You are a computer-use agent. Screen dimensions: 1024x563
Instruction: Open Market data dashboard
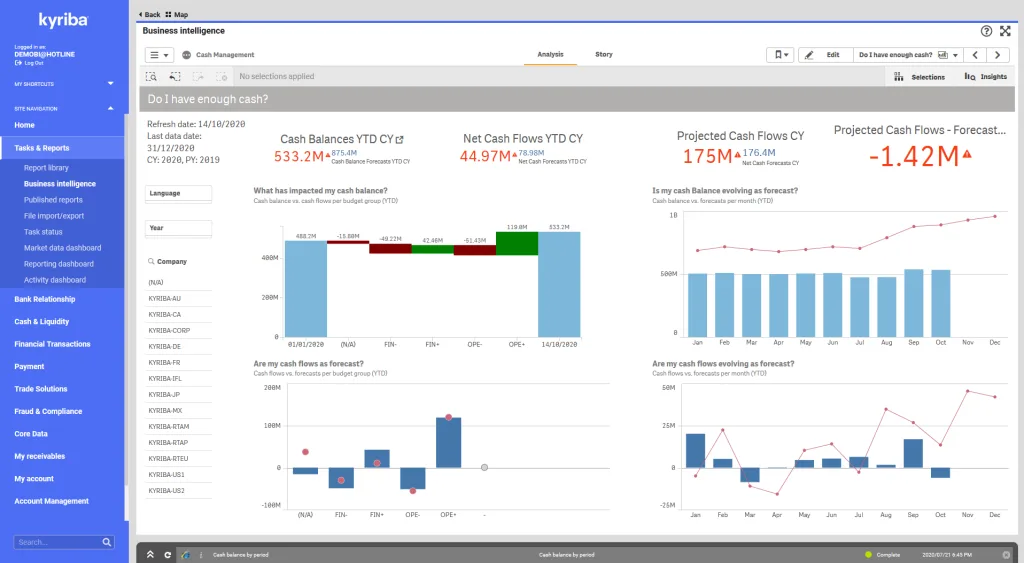point(63,248)
